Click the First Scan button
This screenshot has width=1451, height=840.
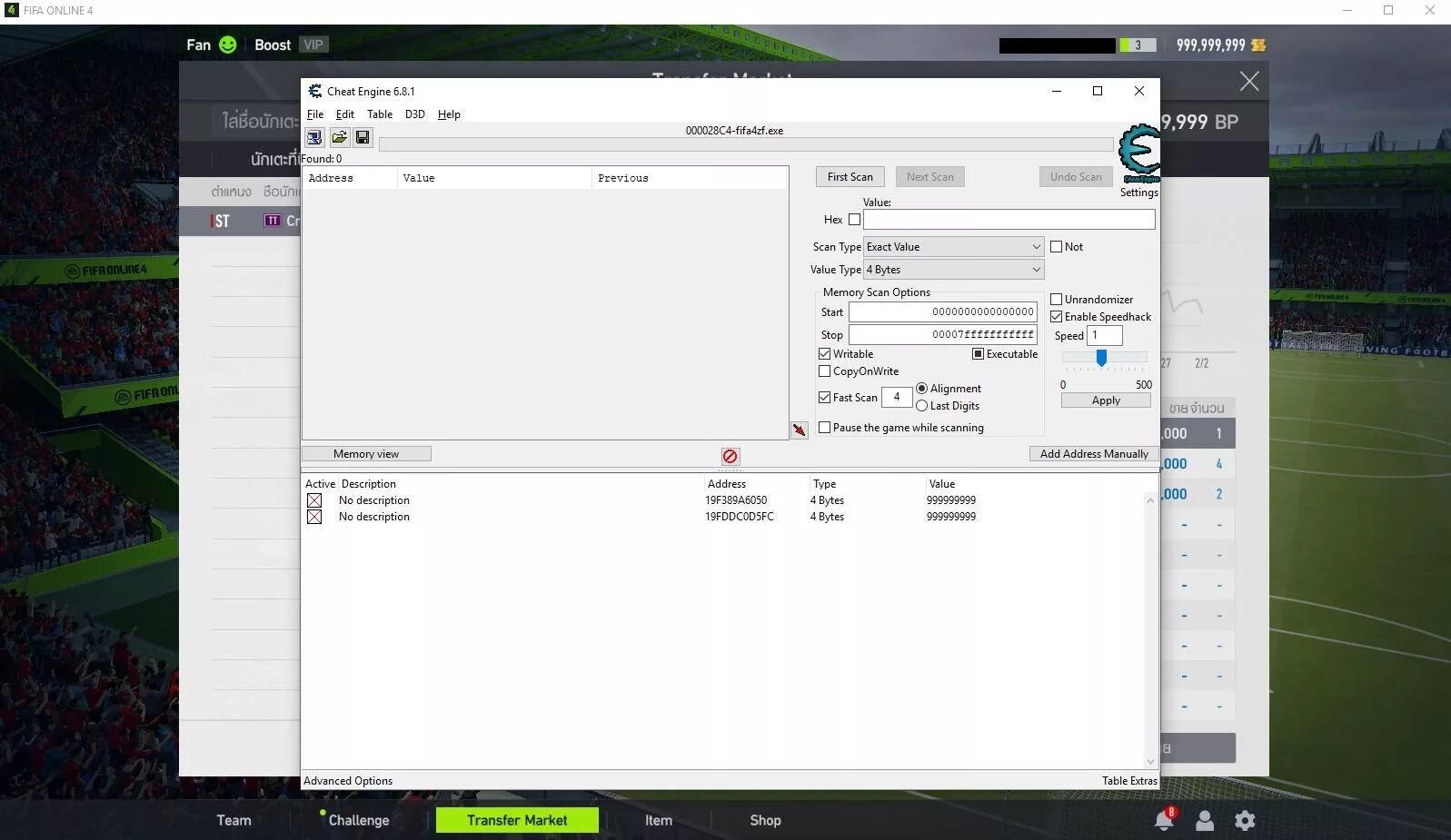coord(850,177)
